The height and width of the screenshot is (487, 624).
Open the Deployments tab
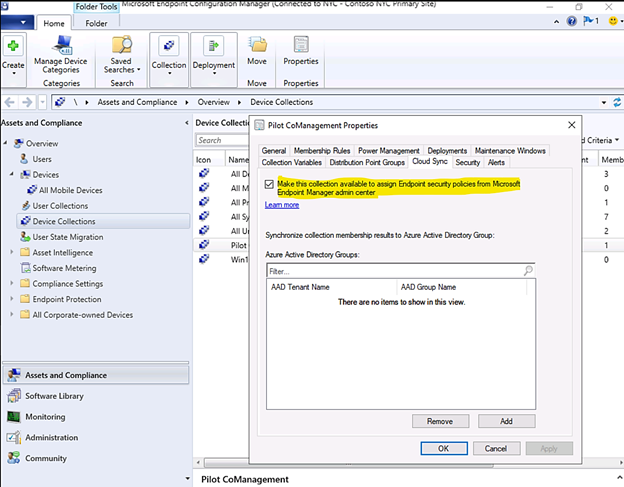click(x=447, y=151)
